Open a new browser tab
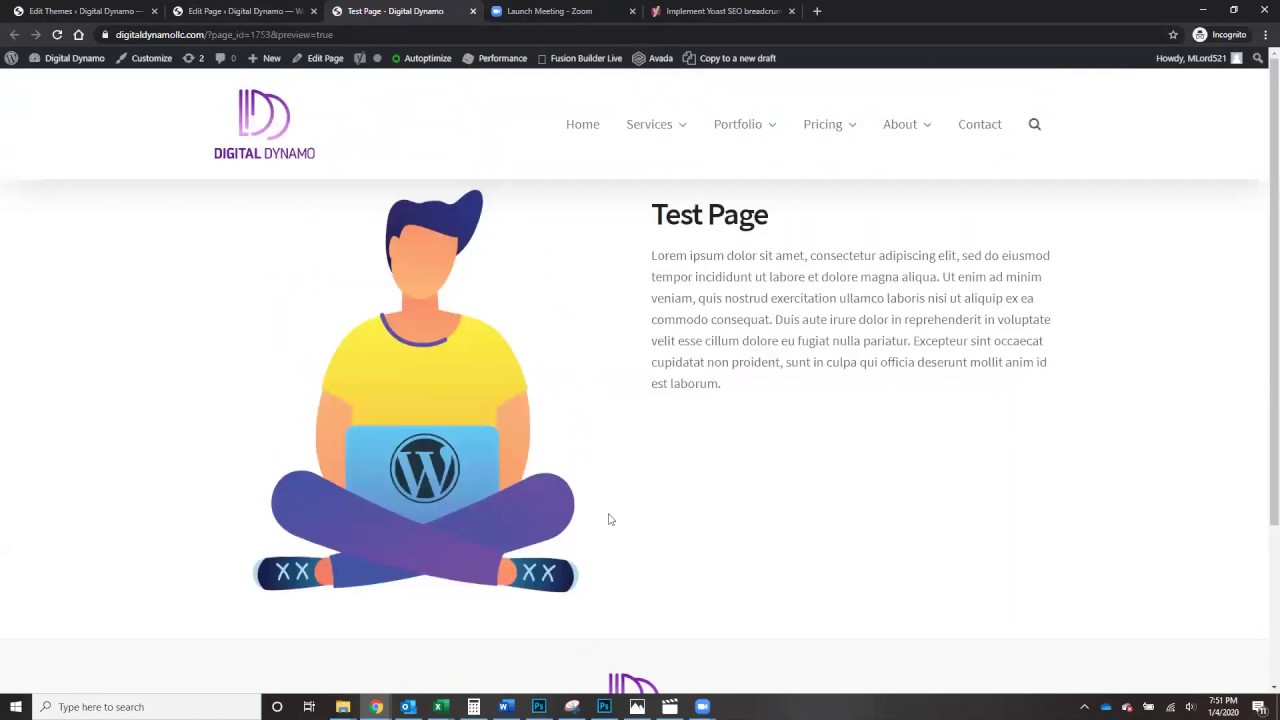This screenshot has width=1280, height=720. pyautogui.click(x=817, y=11)
